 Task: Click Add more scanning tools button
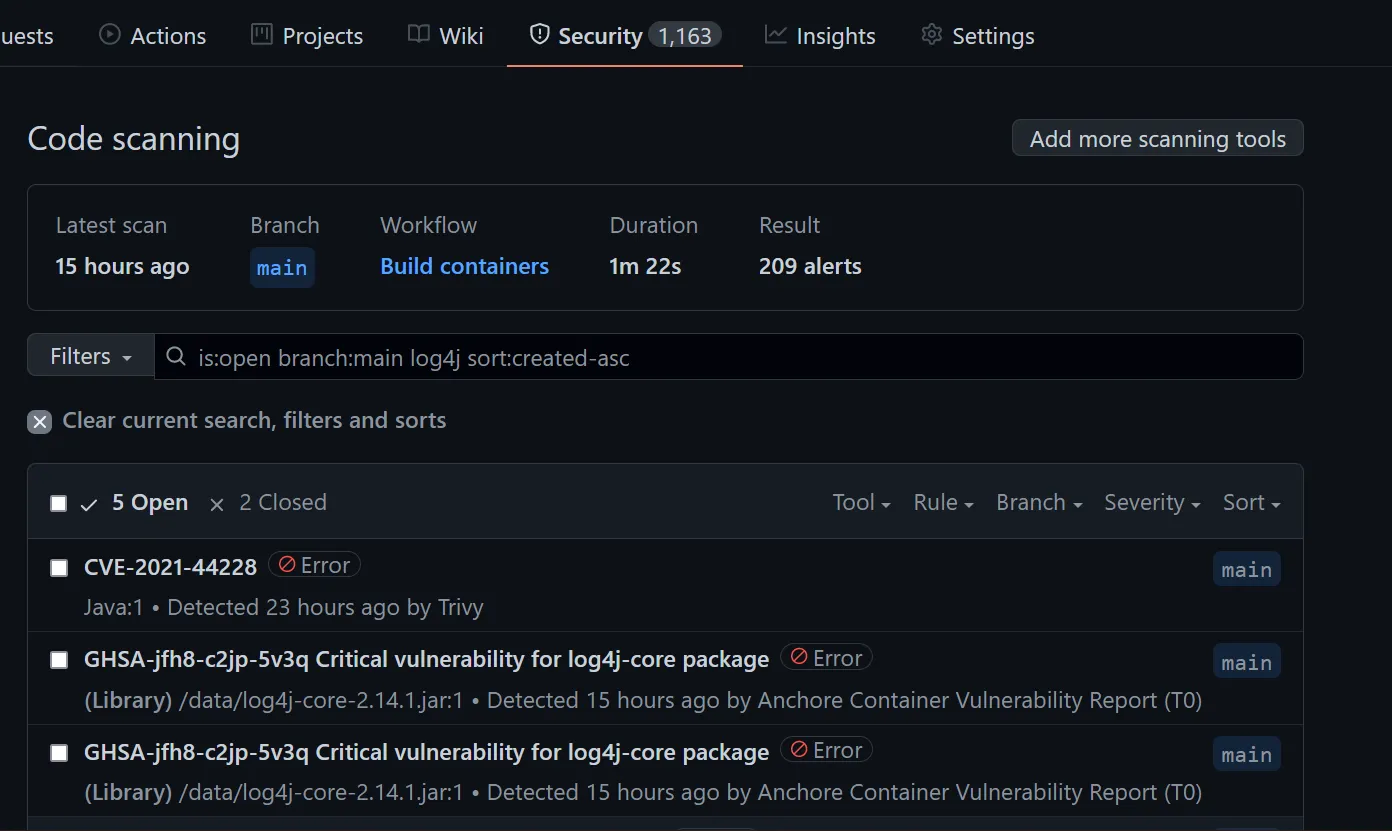[x=1158, y=139]
